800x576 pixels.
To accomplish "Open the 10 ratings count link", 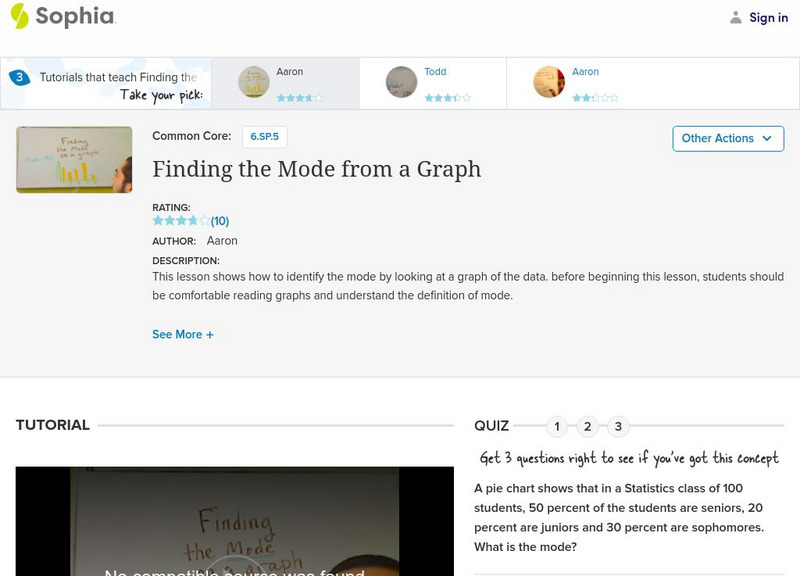I will click(x=220, y=221).
